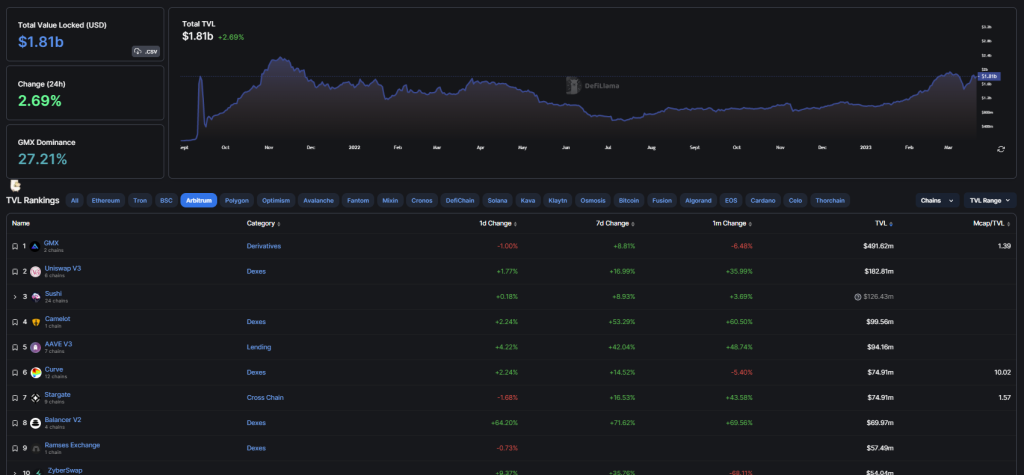The image size is (1024, 475).
Task: Switch to the Tron chain tab
Action: pos(140,201)
